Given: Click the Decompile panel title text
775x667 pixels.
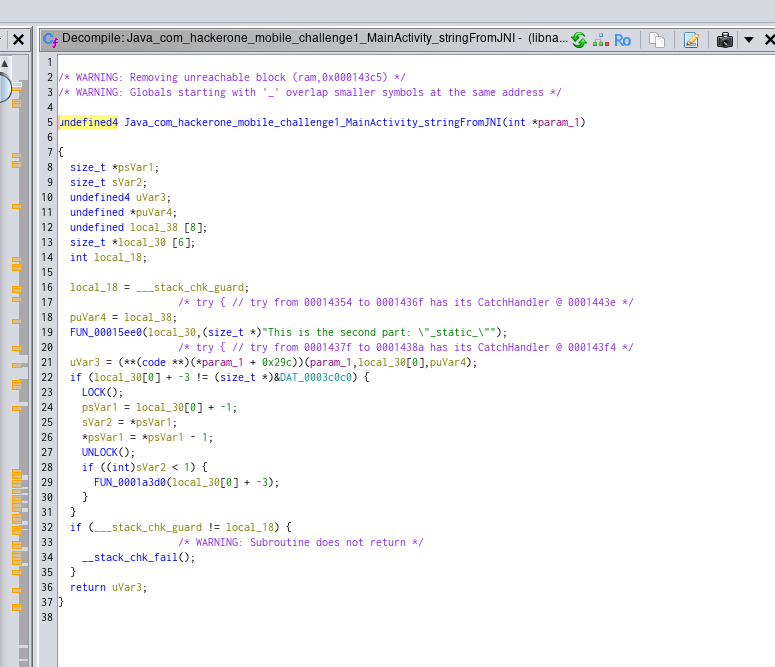Looking at the screenshot, I should 315,38.
